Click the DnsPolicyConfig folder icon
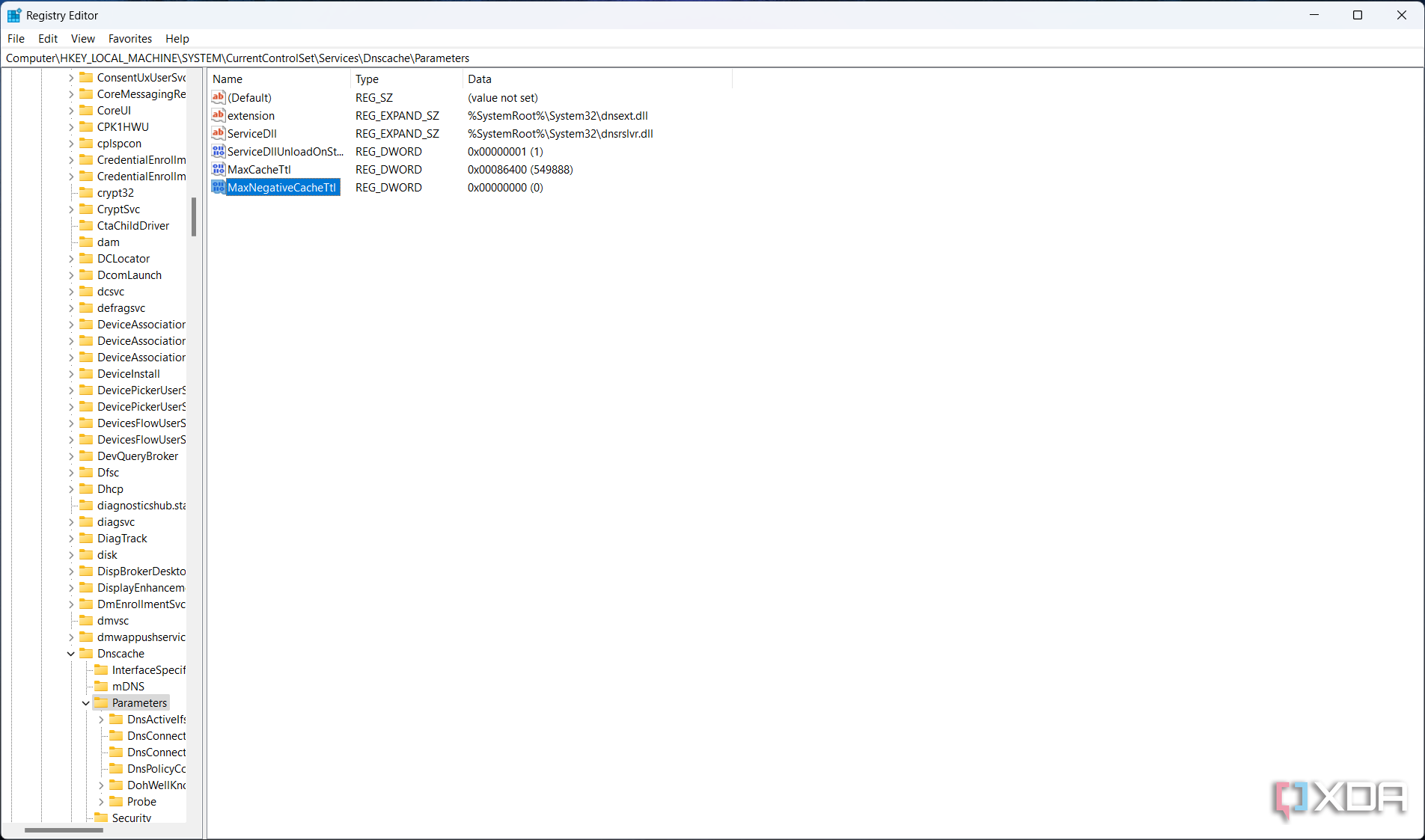The height and width of the screenshot is (840, 1425). [x=116, y=768]
